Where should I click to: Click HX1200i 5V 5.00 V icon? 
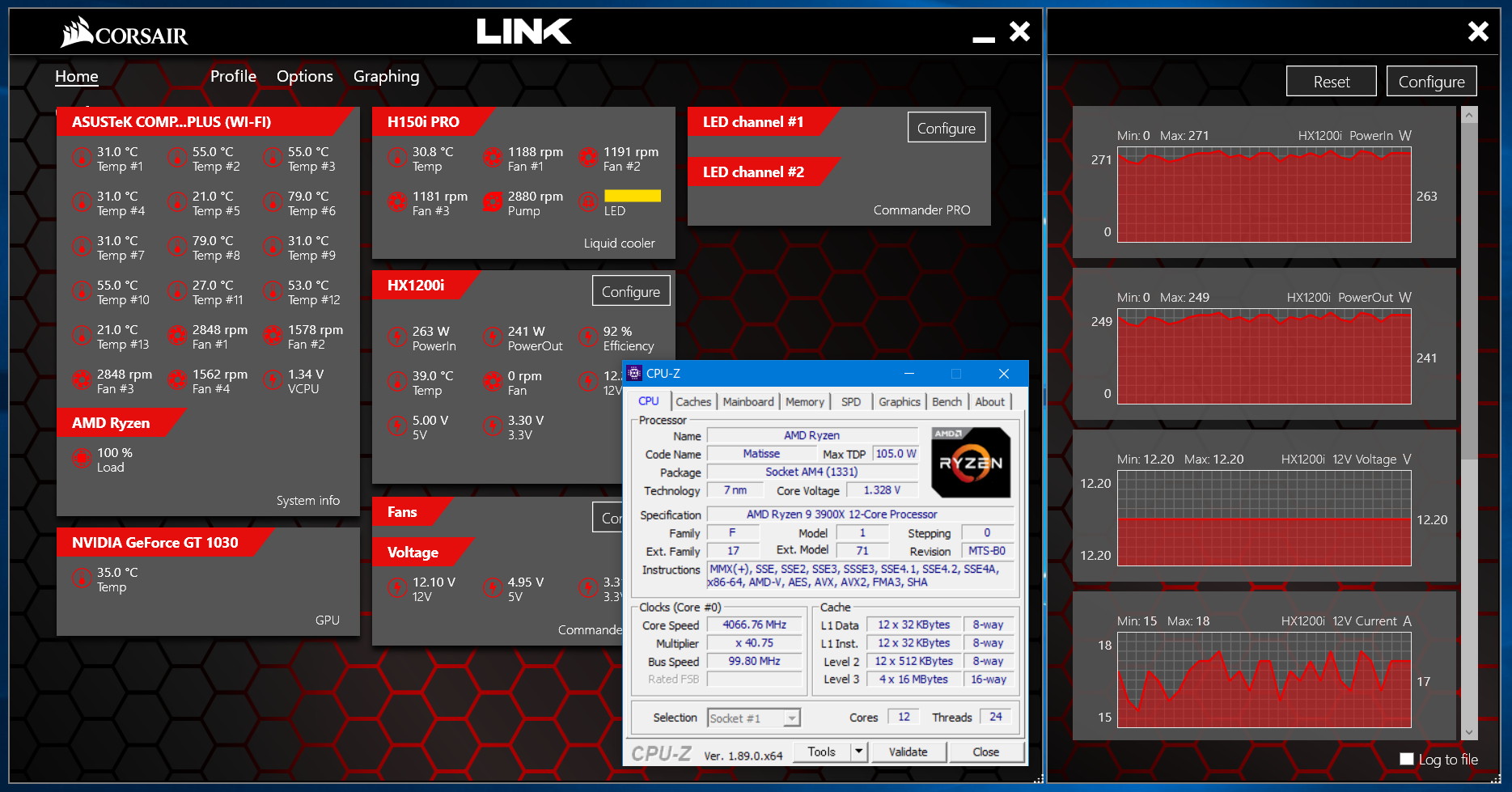397,426
